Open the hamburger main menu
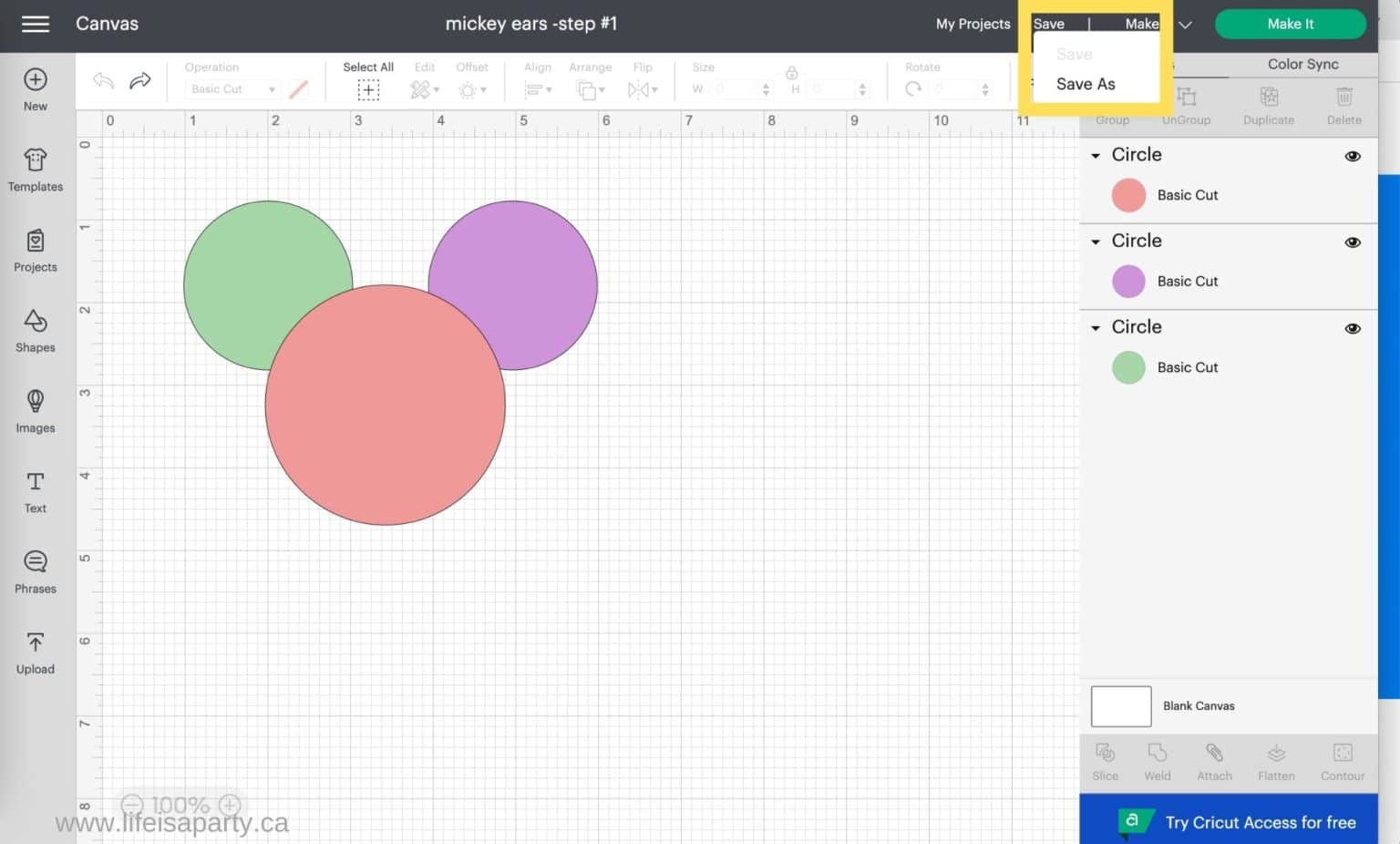Viewport: 1400px width, 844px height. tap(36, 24)
